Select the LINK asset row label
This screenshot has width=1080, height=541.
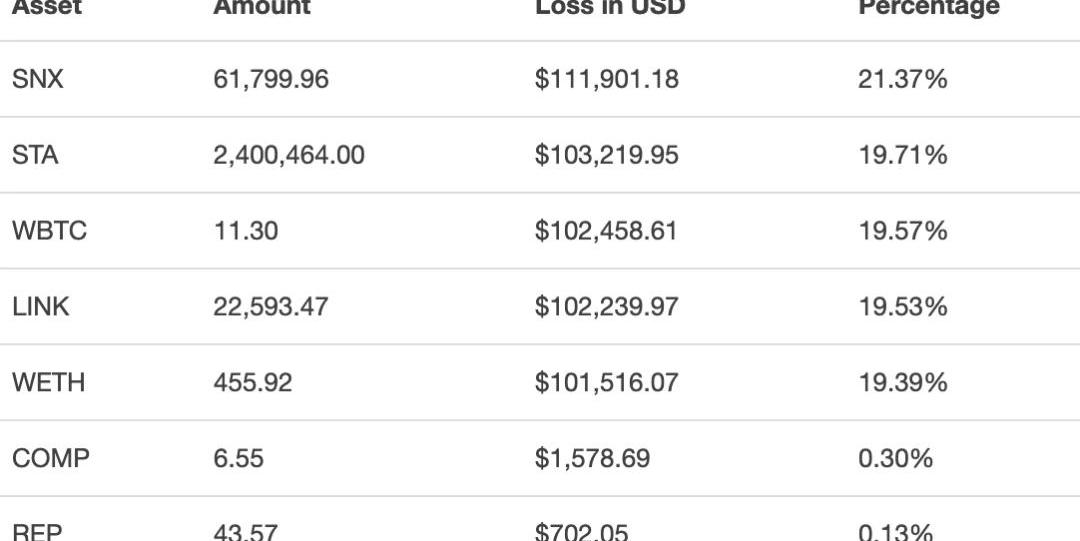41,307
